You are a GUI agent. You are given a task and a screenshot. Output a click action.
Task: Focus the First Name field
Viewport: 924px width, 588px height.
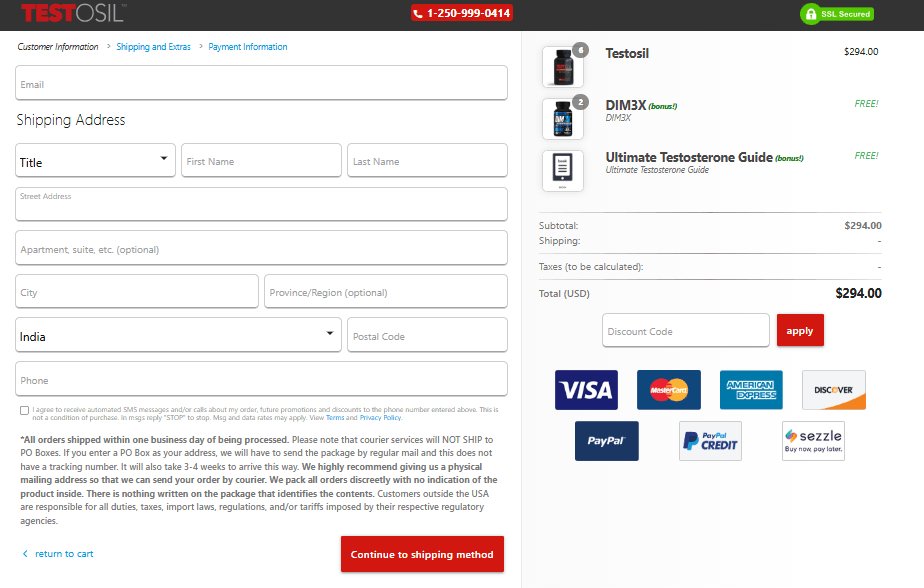pos(261,160)
